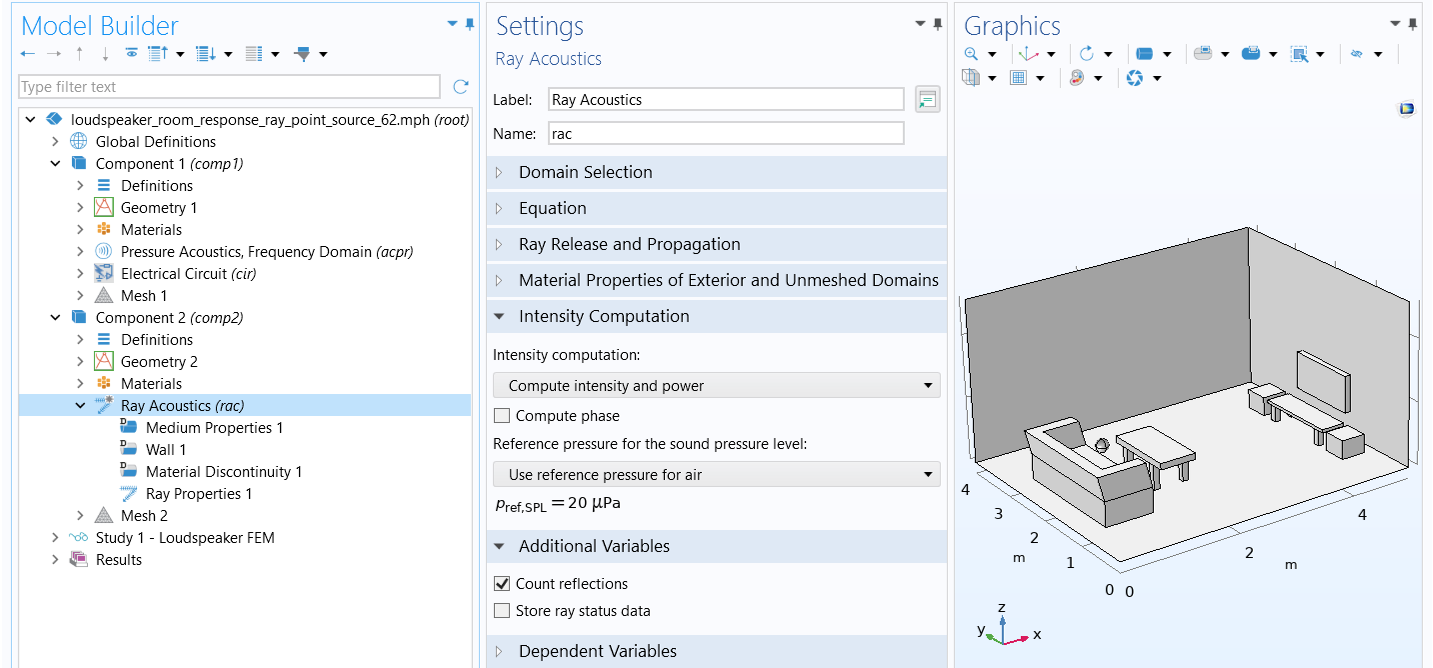Click the axis orientation view icon
The image size is (1433, 668).
(1028, 54)
